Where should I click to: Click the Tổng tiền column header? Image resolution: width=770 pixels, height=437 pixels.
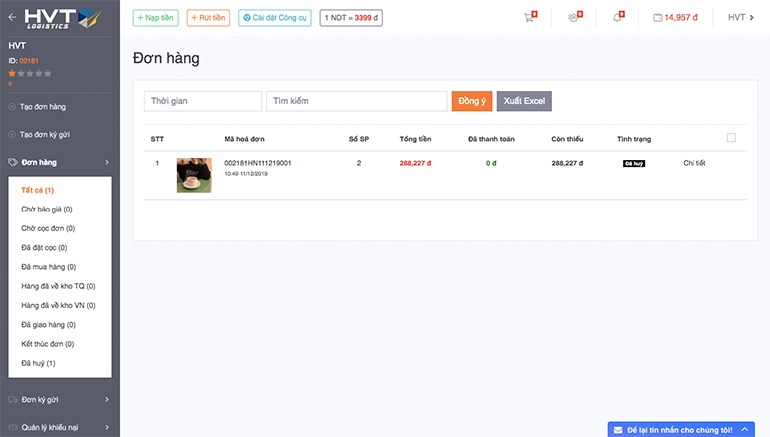415,139
